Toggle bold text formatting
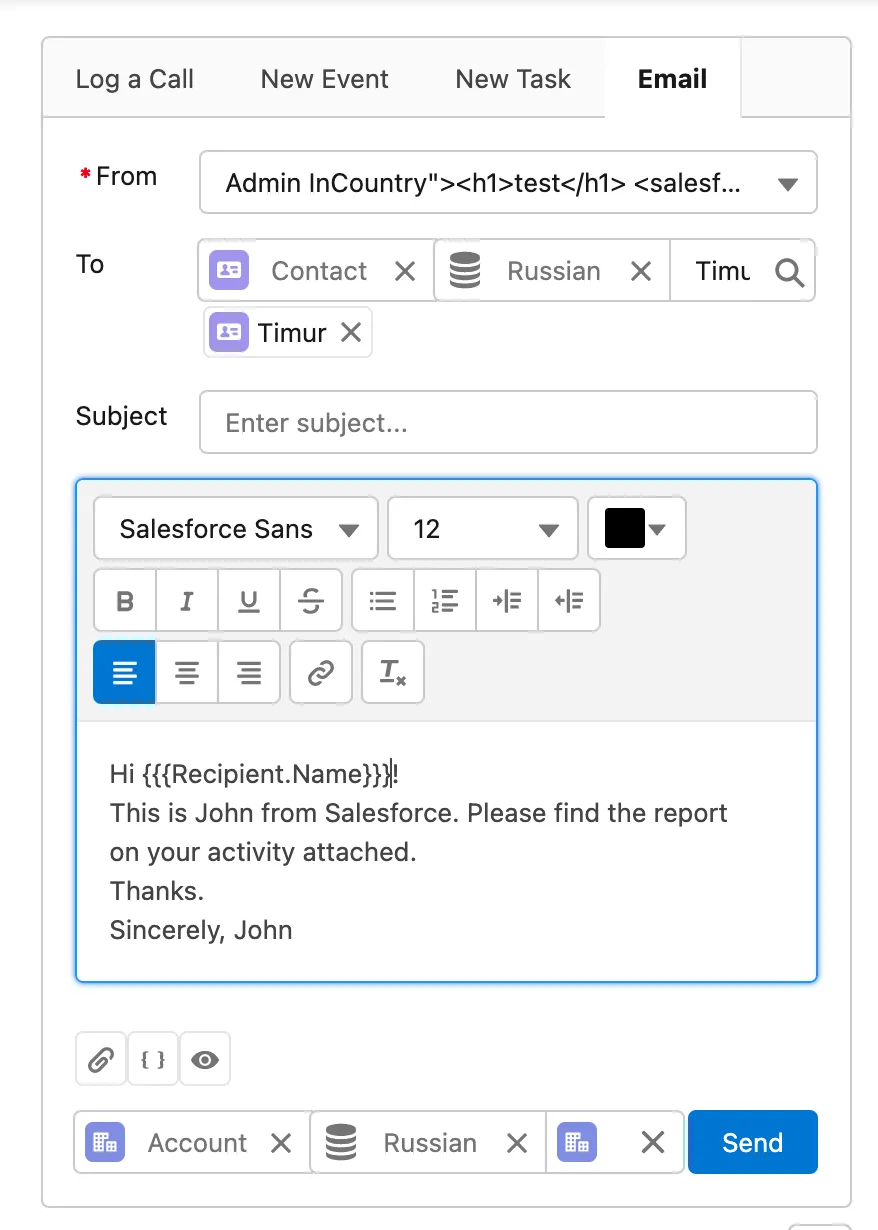878x1230 pixels. [x=125, y=601]
